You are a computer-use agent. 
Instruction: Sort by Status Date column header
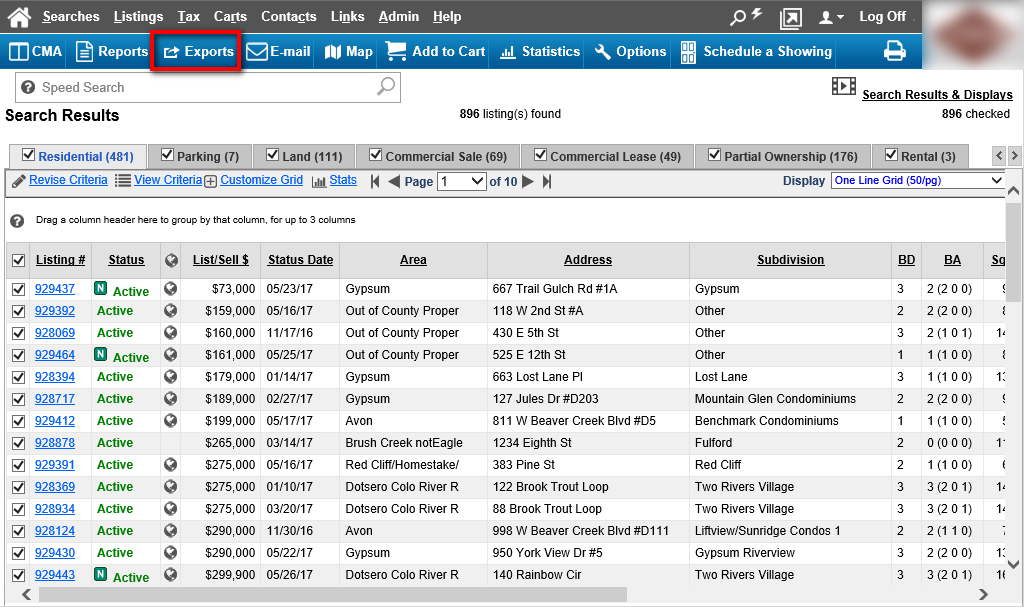click(x=300, y=259)
